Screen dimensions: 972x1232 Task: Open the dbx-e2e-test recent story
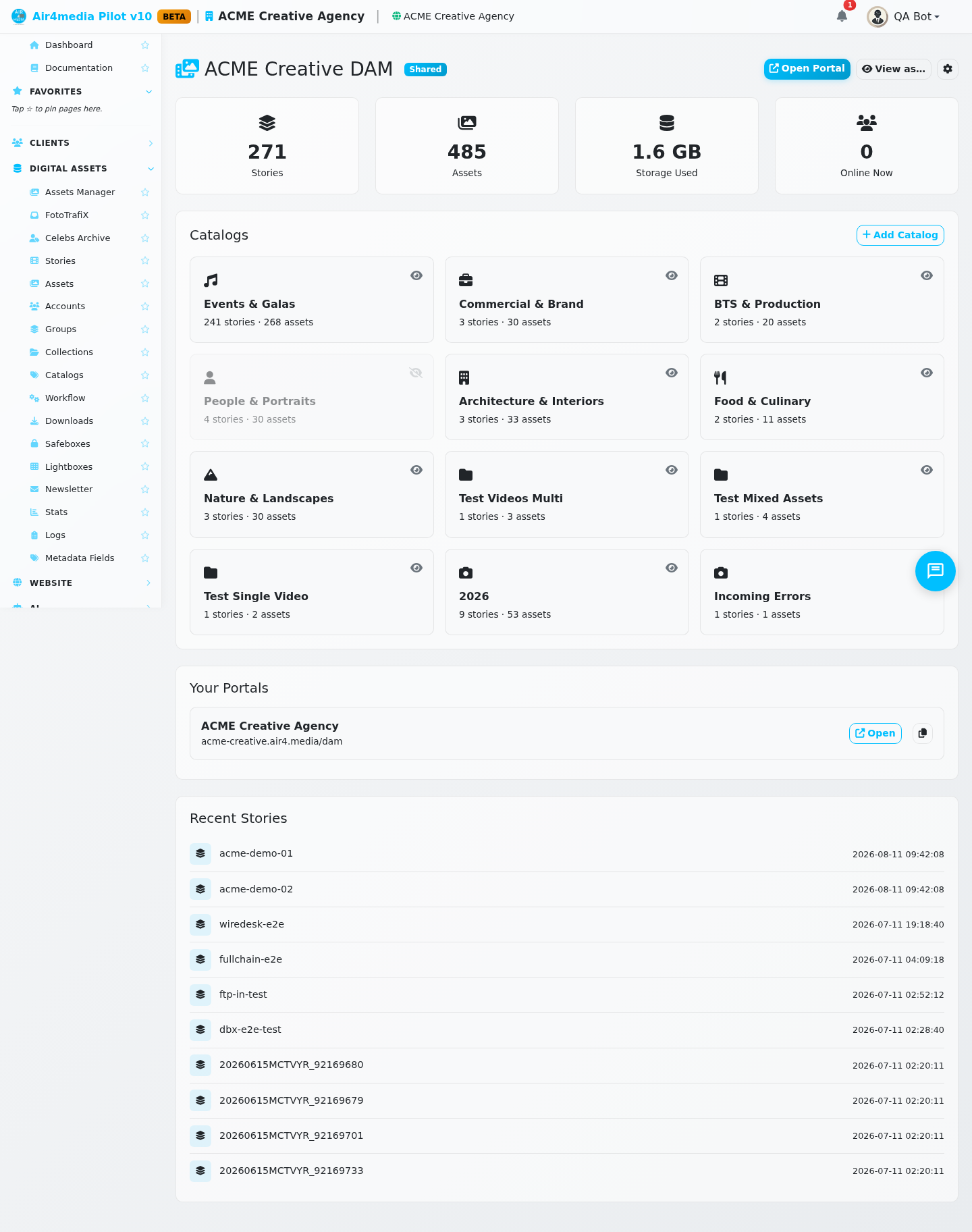(567, 1030)
